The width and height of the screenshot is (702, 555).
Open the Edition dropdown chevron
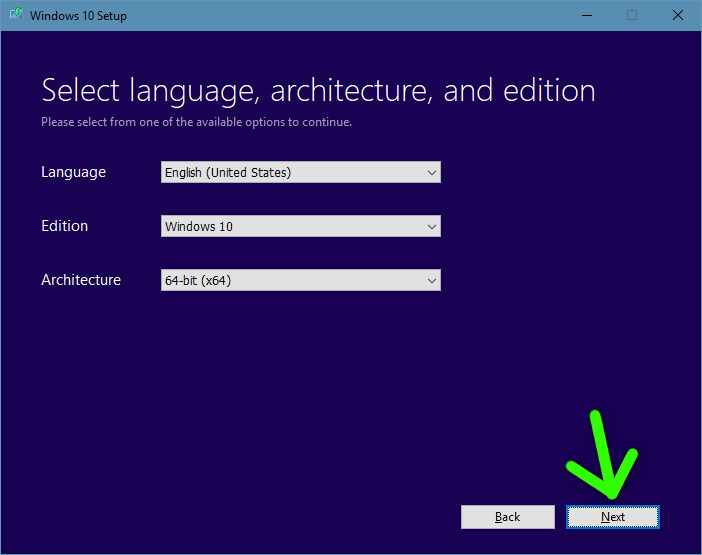click(431, 227)
